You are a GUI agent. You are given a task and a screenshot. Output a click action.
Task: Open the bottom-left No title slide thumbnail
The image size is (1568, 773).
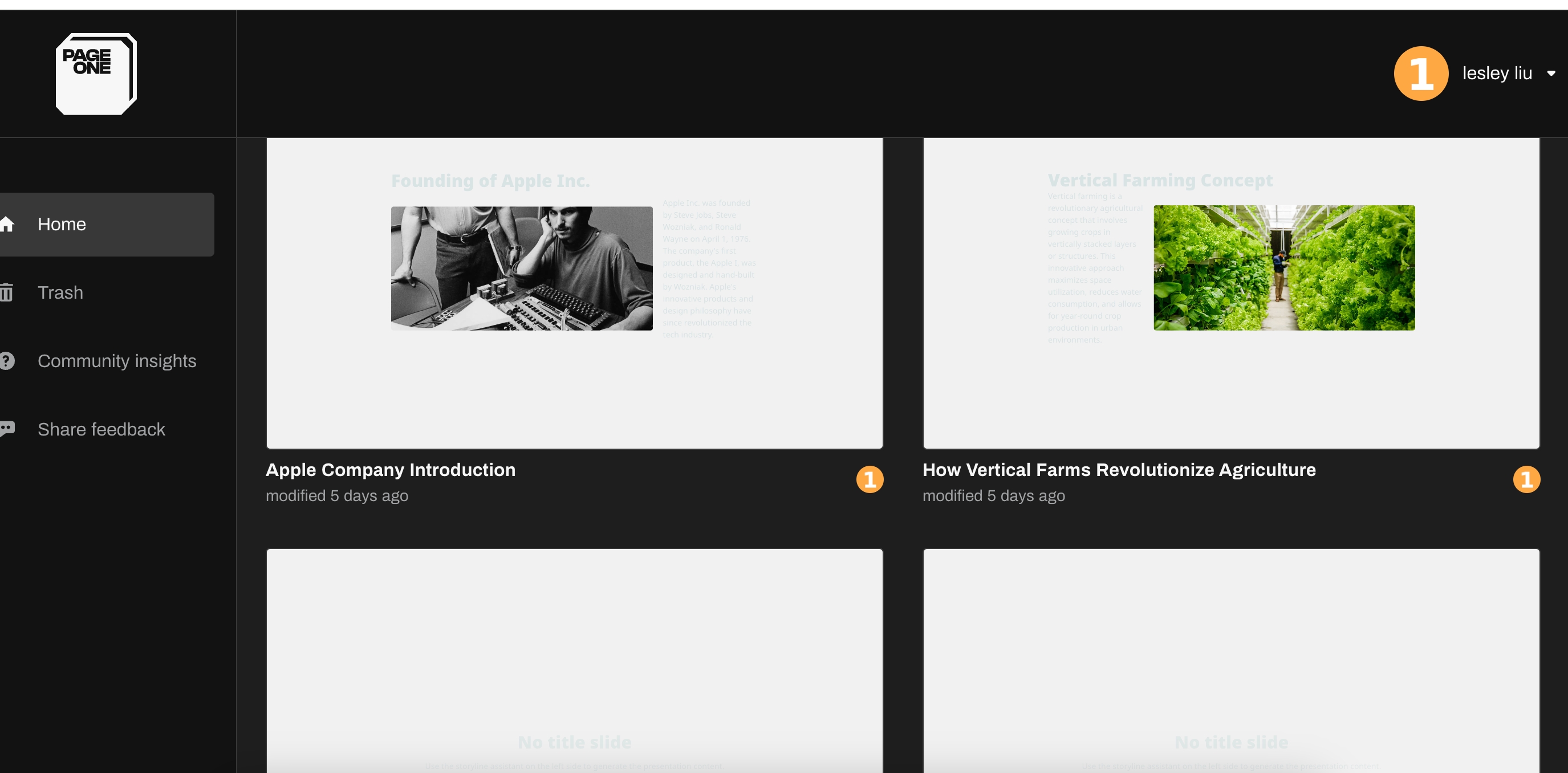(574, 660)
